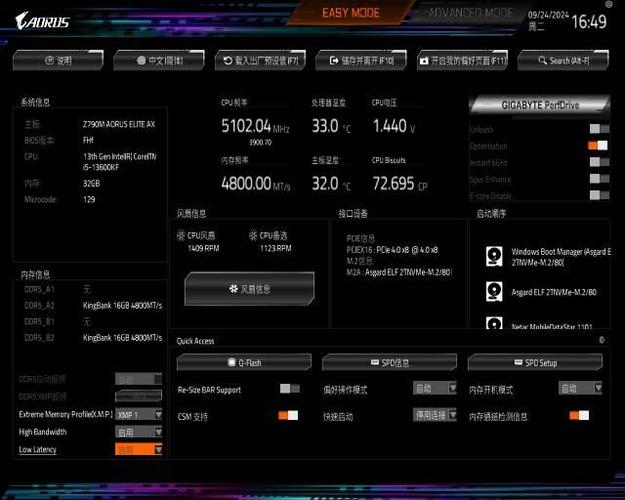The height and width of the screenshot is (500, 625).
Task: Load factory defaults with the F7 button
Action: pos(260,61)
